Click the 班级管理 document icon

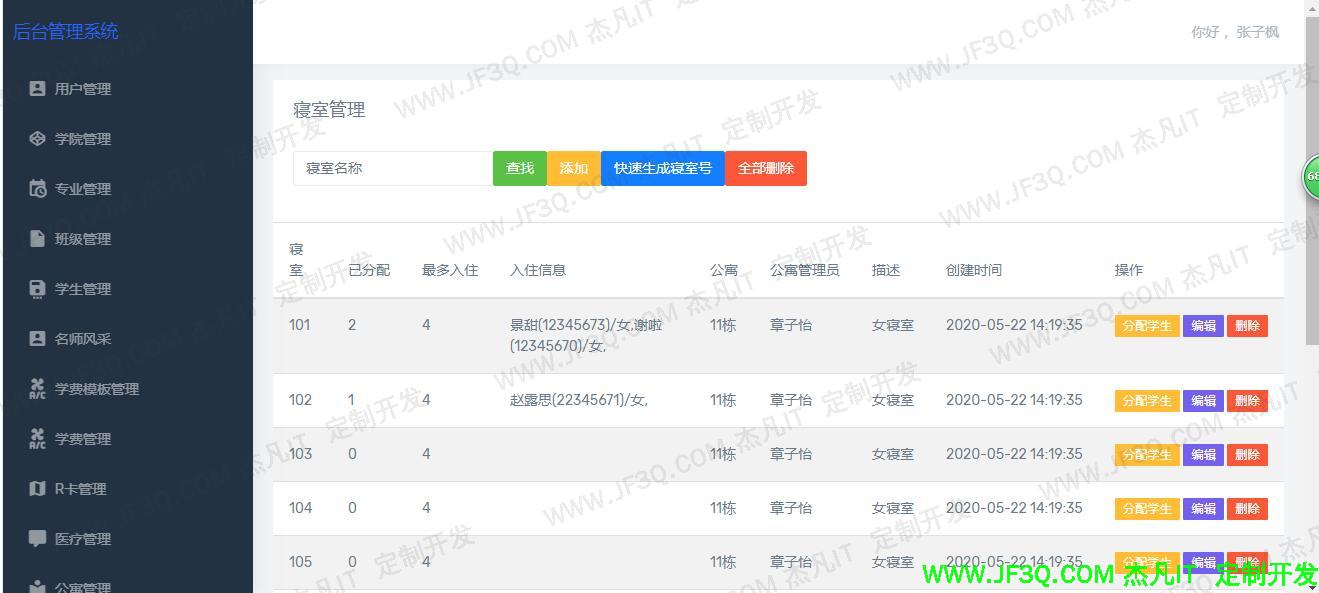37,239
